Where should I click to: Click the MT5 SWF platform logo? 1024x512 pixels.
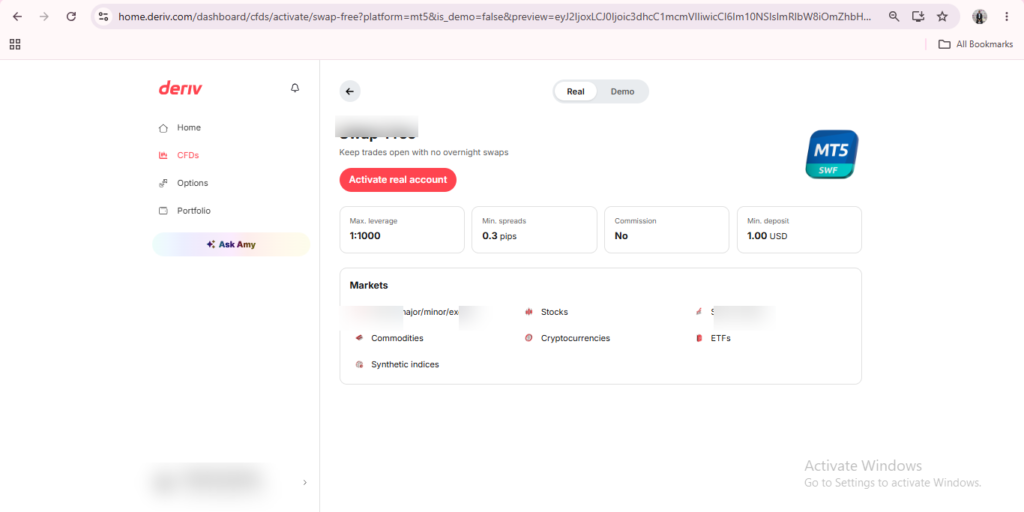point(831,154)
